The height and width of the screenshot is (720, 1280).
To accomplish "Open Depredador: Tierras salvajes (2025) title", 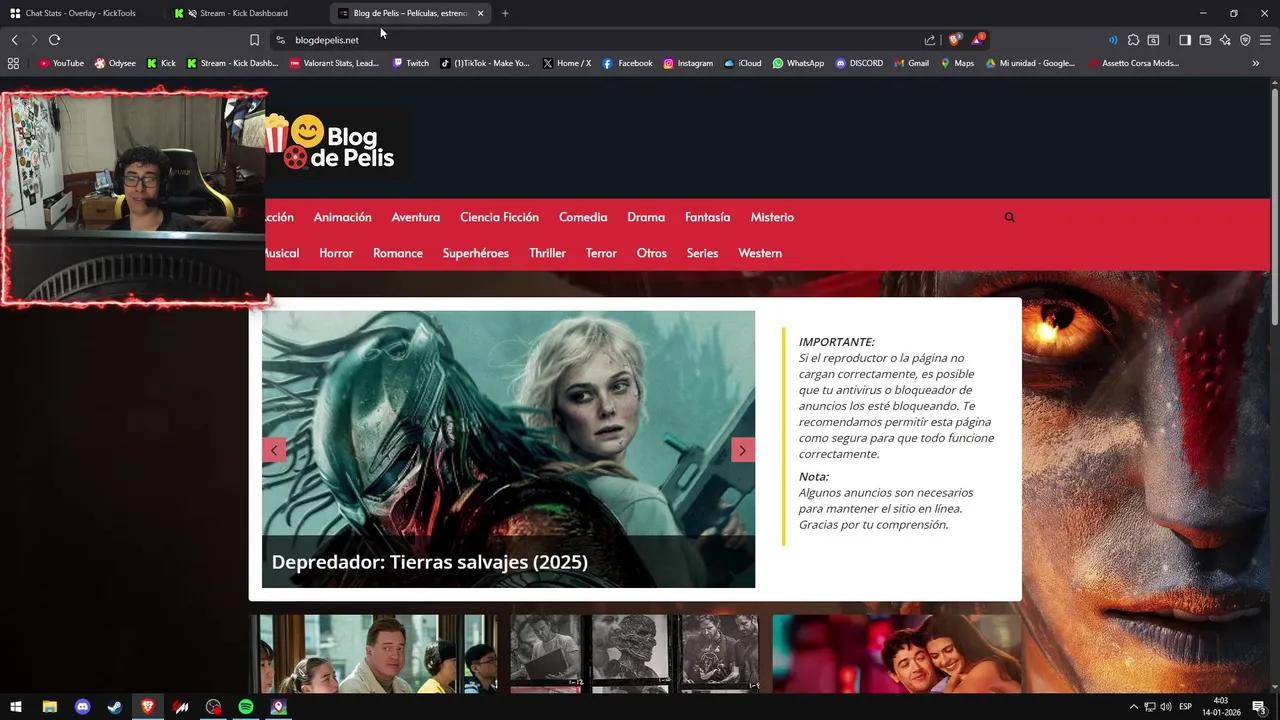I will [x=430, y=562].
